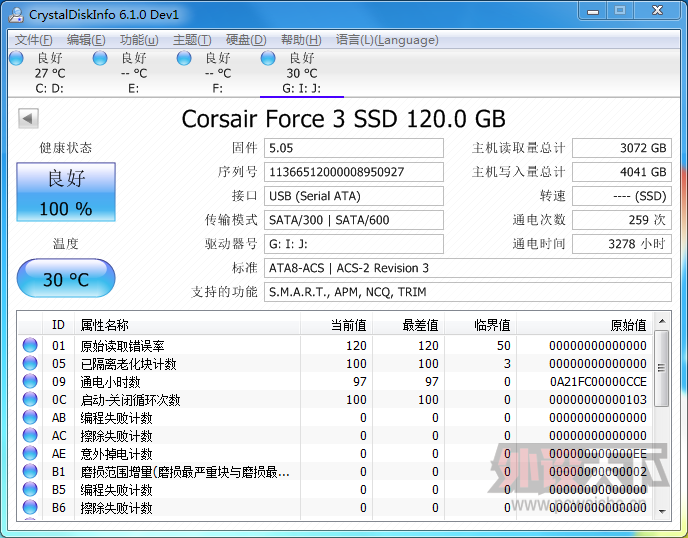Click raw value 0A21FC00000CCE
This screenshot has height=538, width=688.
[x=598, y=382]
